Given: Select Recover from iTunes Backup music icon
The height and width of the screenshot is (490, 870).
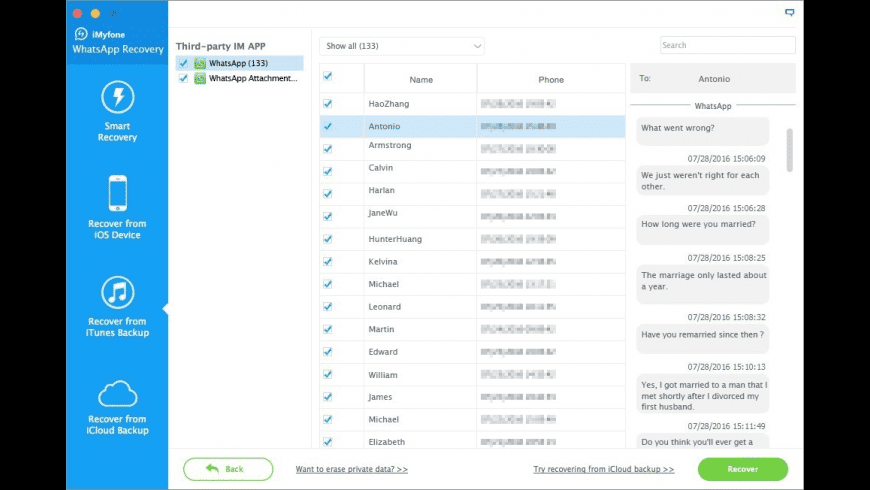Looking at the screenshot, I should [118, 292].
